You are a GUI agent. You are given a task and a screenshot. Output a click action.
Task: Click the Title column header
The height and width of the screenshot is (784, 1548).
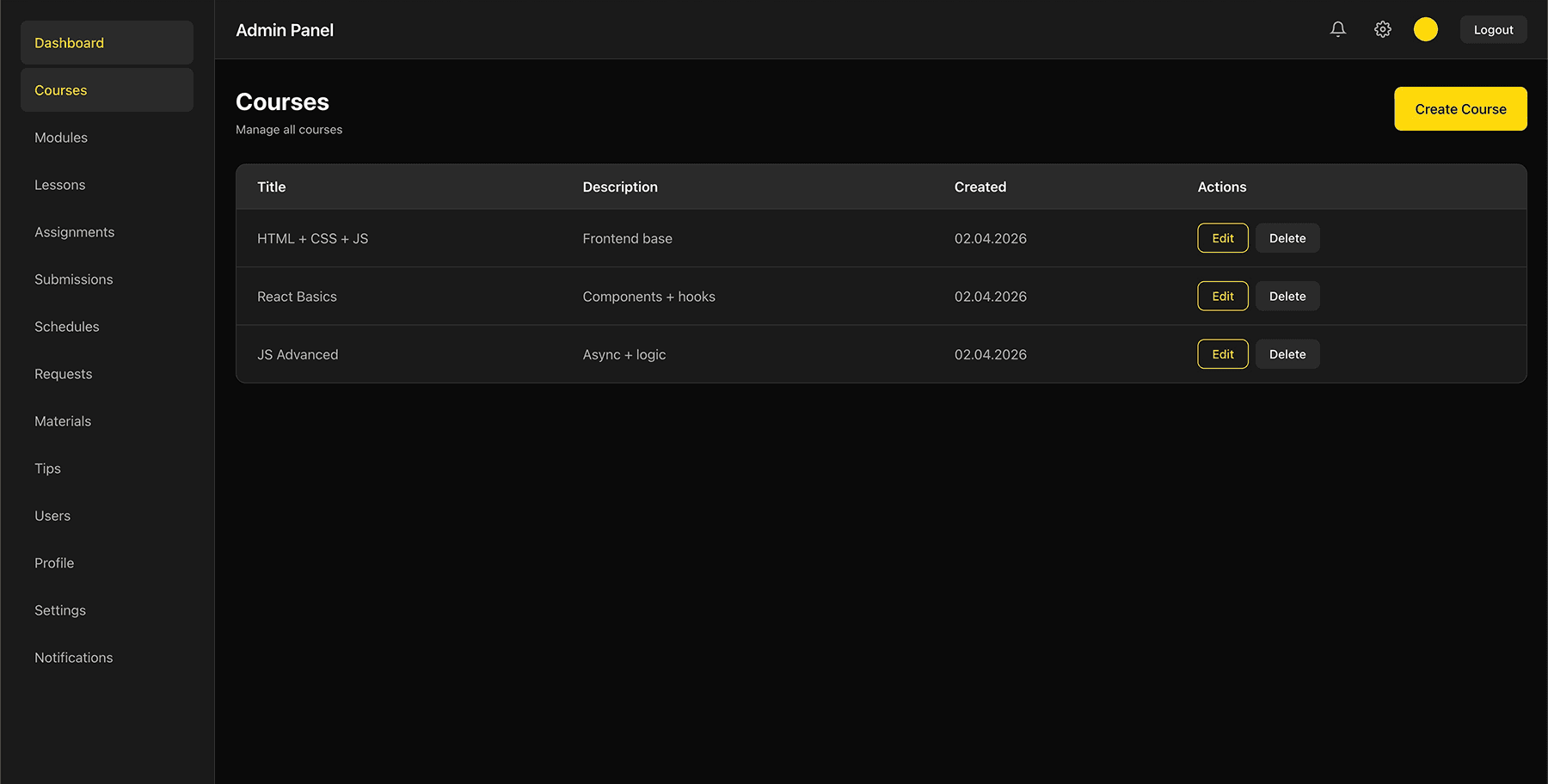pos(271,187)
